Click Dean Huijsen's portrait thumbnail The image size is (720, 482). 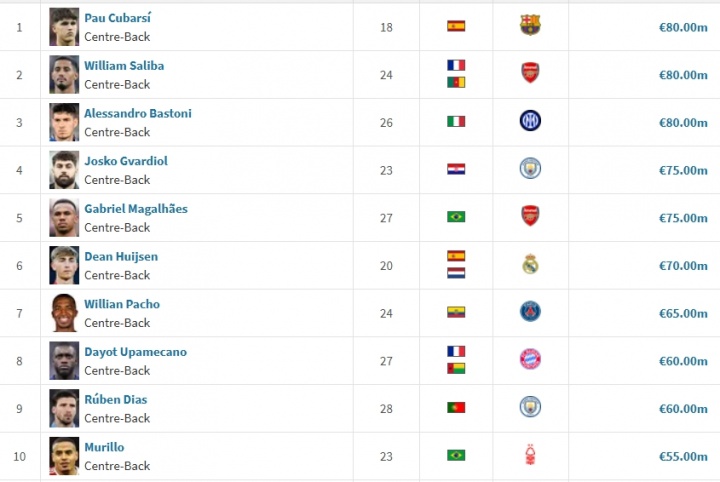tap(64, 265)
